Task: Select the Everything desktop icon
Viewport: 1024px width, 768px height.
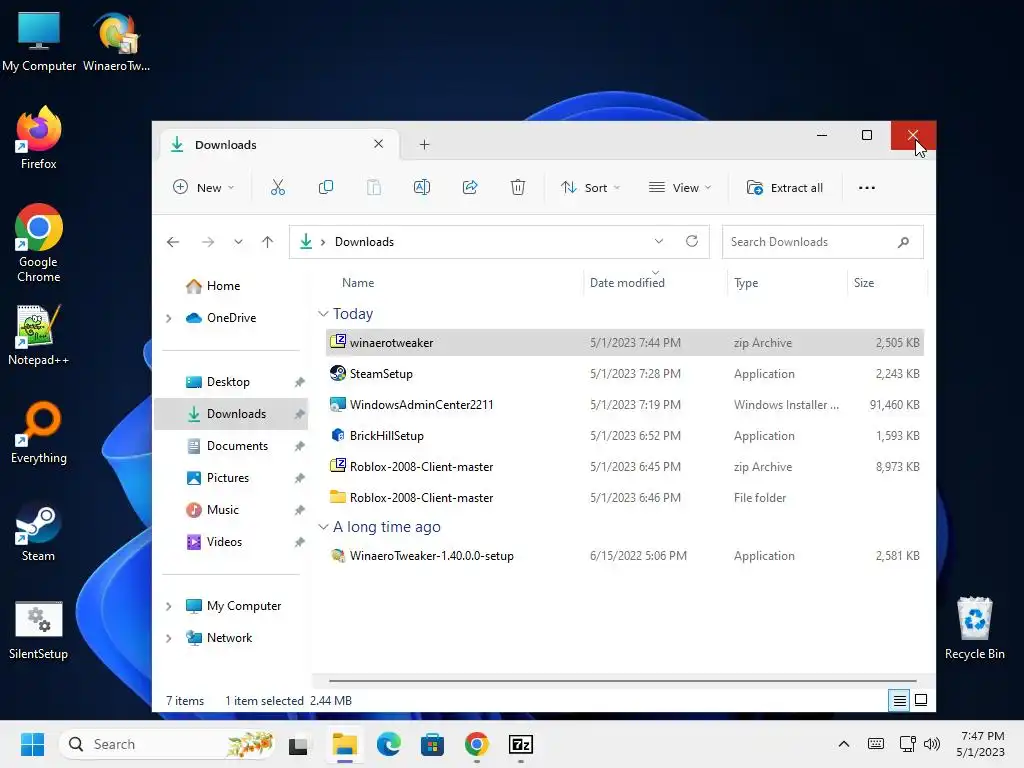Action: (39, 433)
